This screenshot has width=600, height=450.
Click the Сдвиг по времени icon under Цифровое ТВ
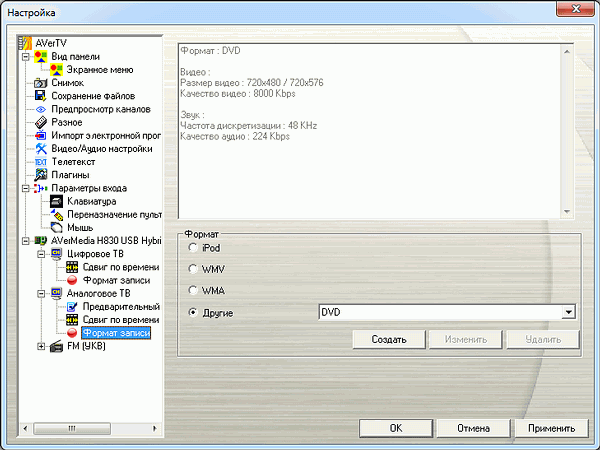tap(72, 267)
